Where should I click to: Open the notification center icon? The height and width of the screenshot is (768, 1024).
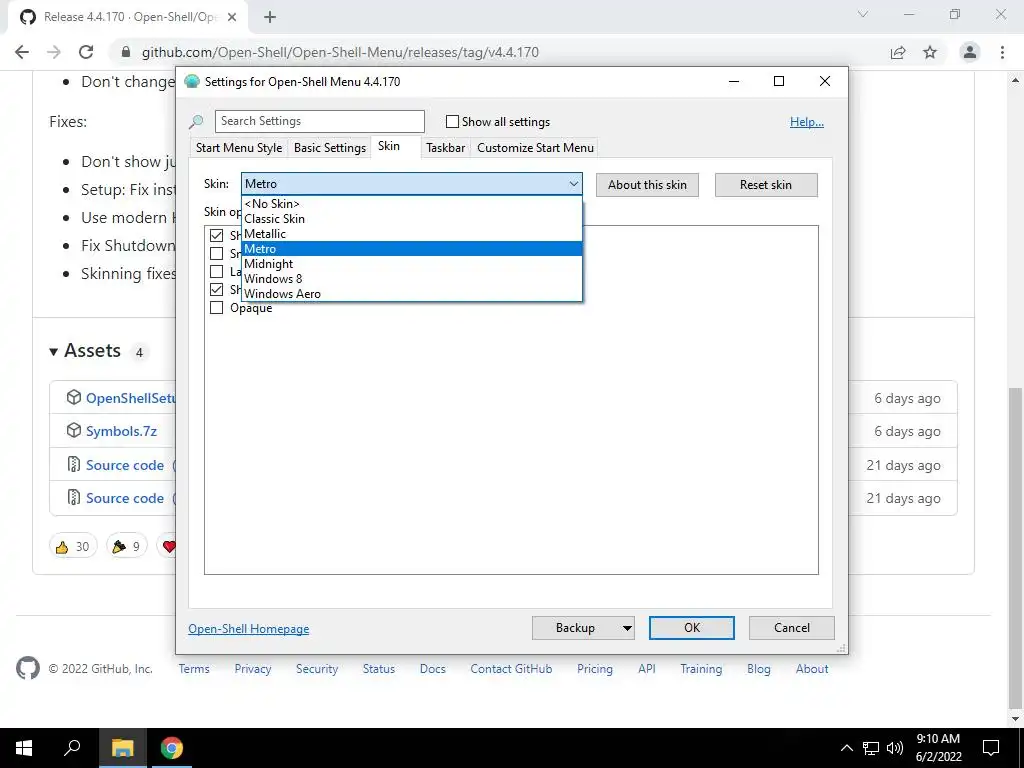point(991,748)
